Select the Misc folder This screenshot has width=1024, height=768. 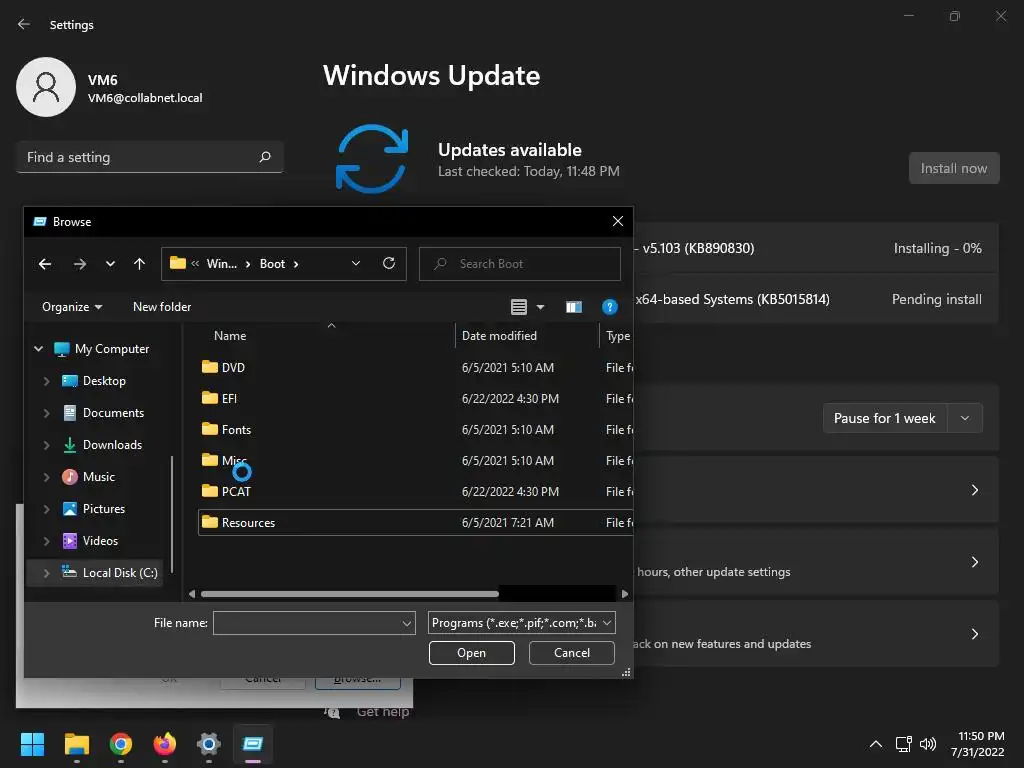coord(233,460)
